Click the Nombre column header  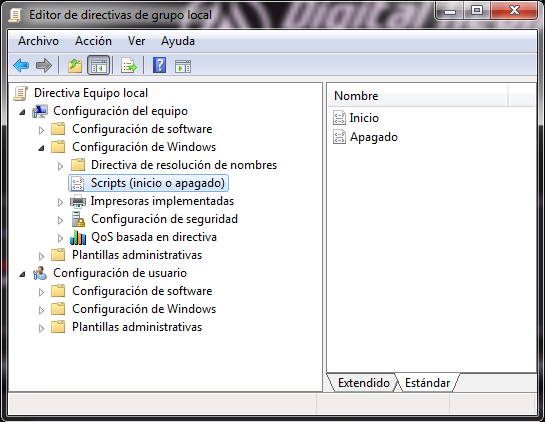(418, 96)
